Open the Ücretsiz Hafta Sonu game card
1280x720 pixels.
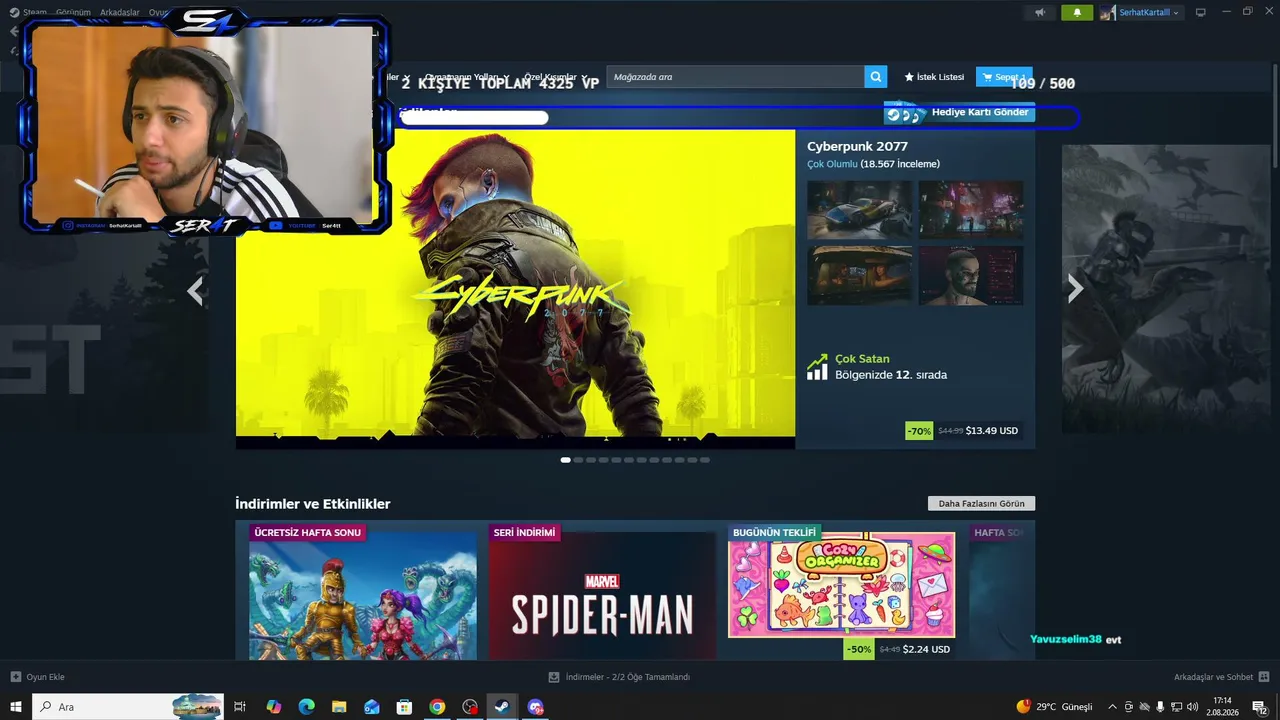[x=363, y=592]
